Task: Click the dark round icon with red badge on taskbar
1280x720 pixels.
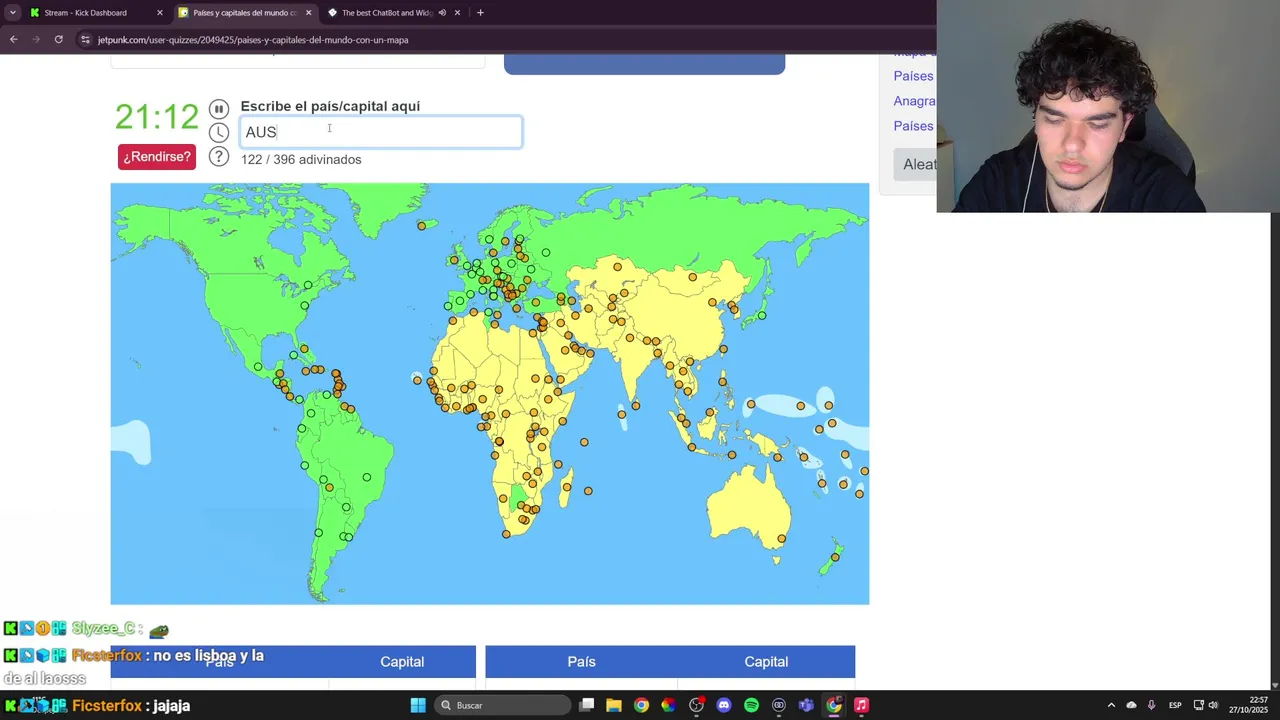Action: (x=697, y=705)
